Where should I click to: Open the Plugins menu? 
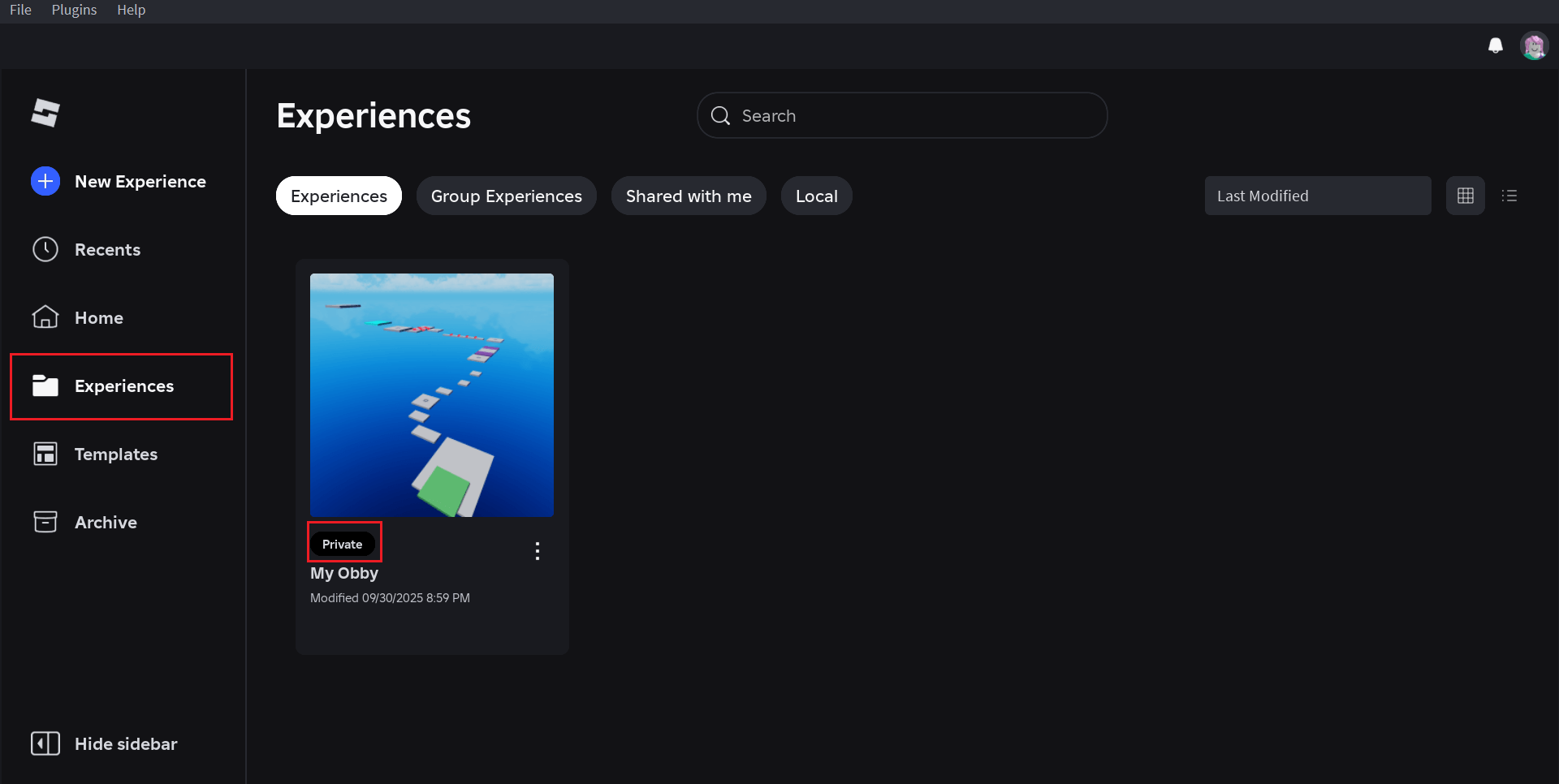point(74,10)
